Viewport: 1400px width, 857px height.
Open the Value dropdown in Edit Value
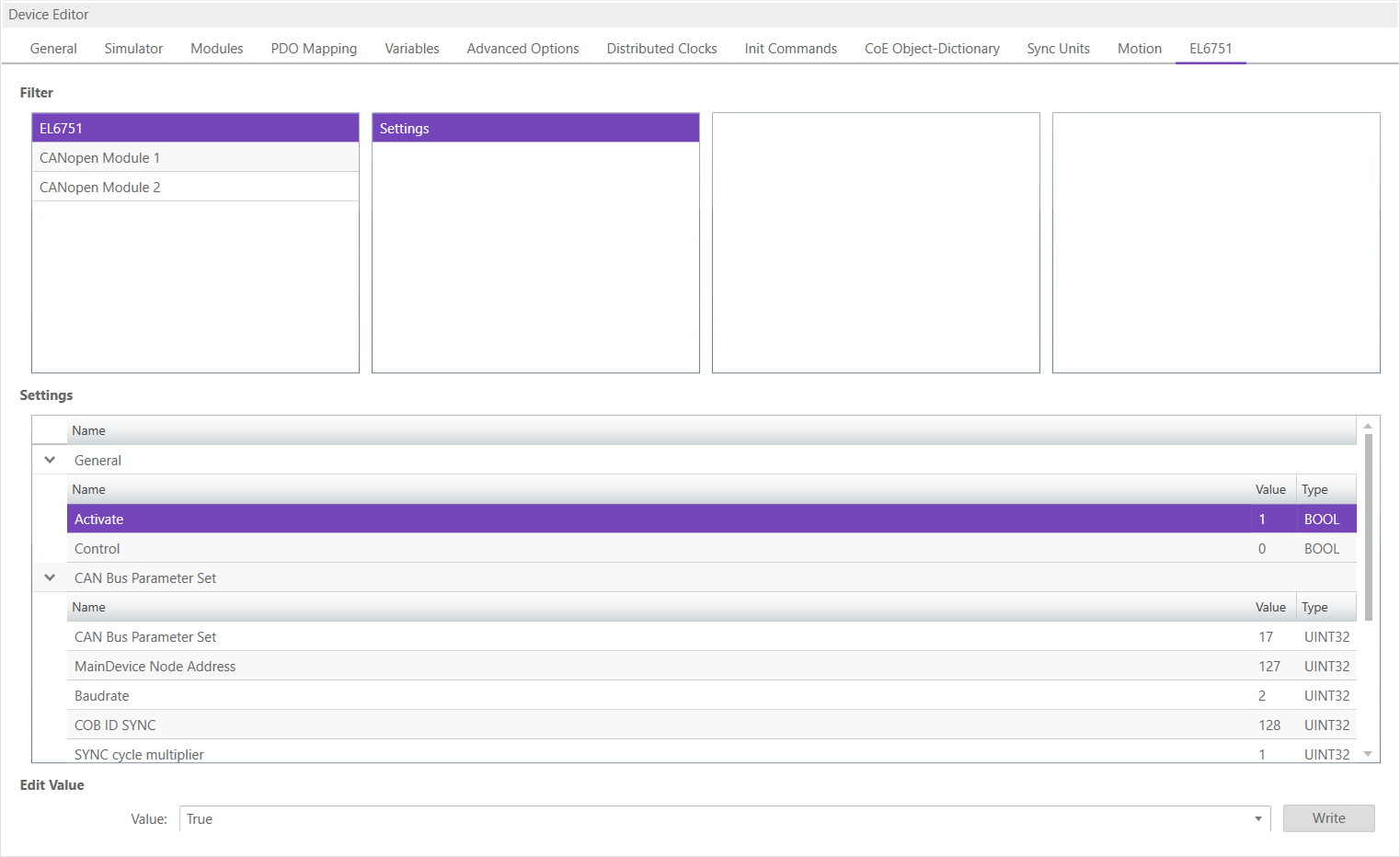click(1257, 819)
